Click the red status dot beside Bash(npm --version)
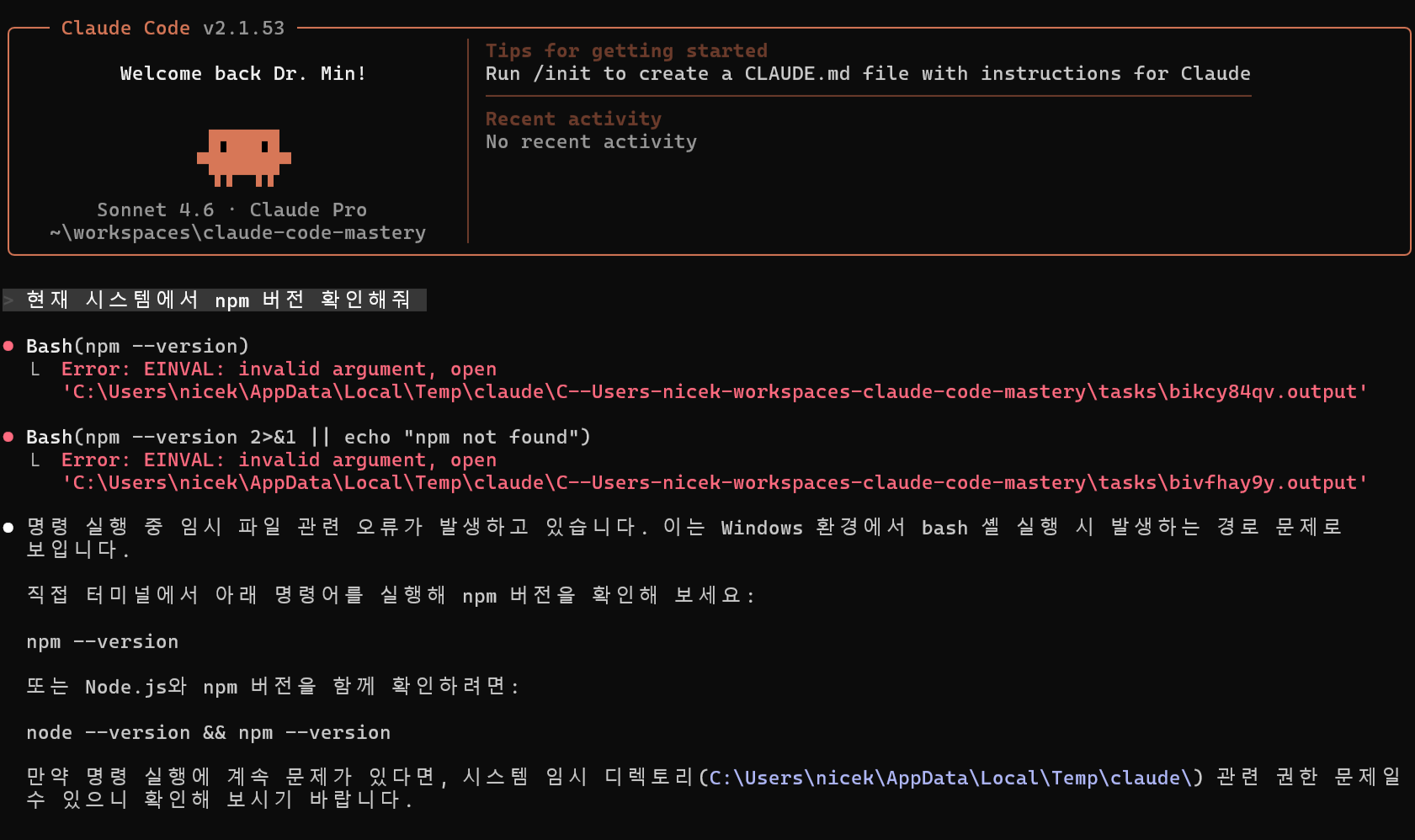Image resolution: width=1415 pixels, height=840 pixels. (8, 346)
